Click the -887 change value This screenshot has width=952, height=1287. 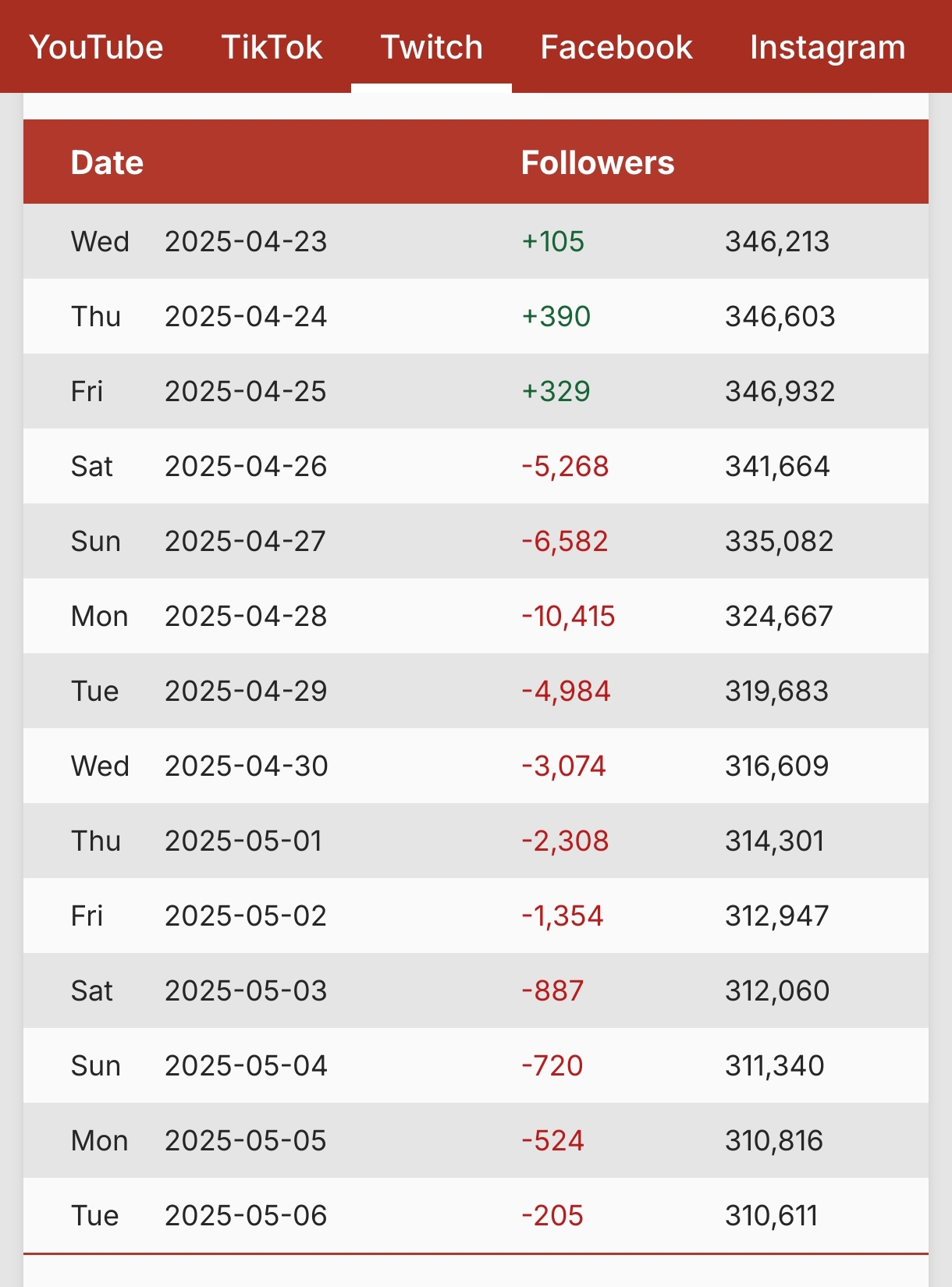pos(552,990)
